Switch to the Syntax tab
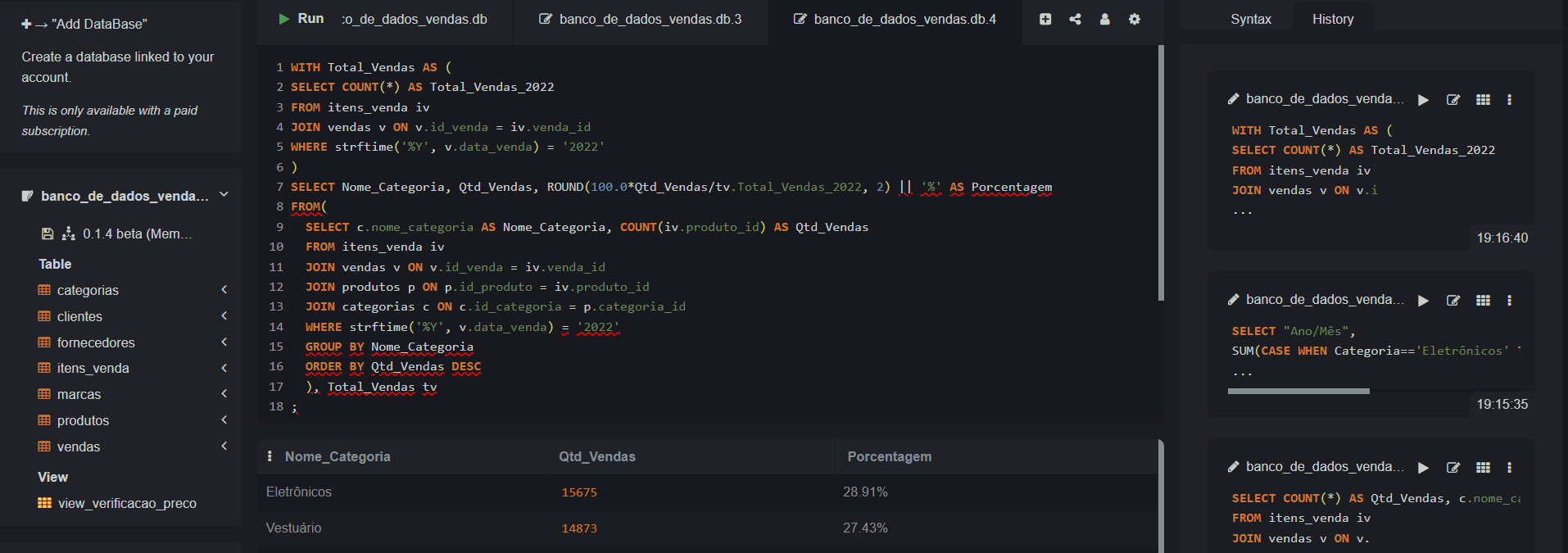The image size is (1568, 553). pyautogui.click(x=1251, y=19)
